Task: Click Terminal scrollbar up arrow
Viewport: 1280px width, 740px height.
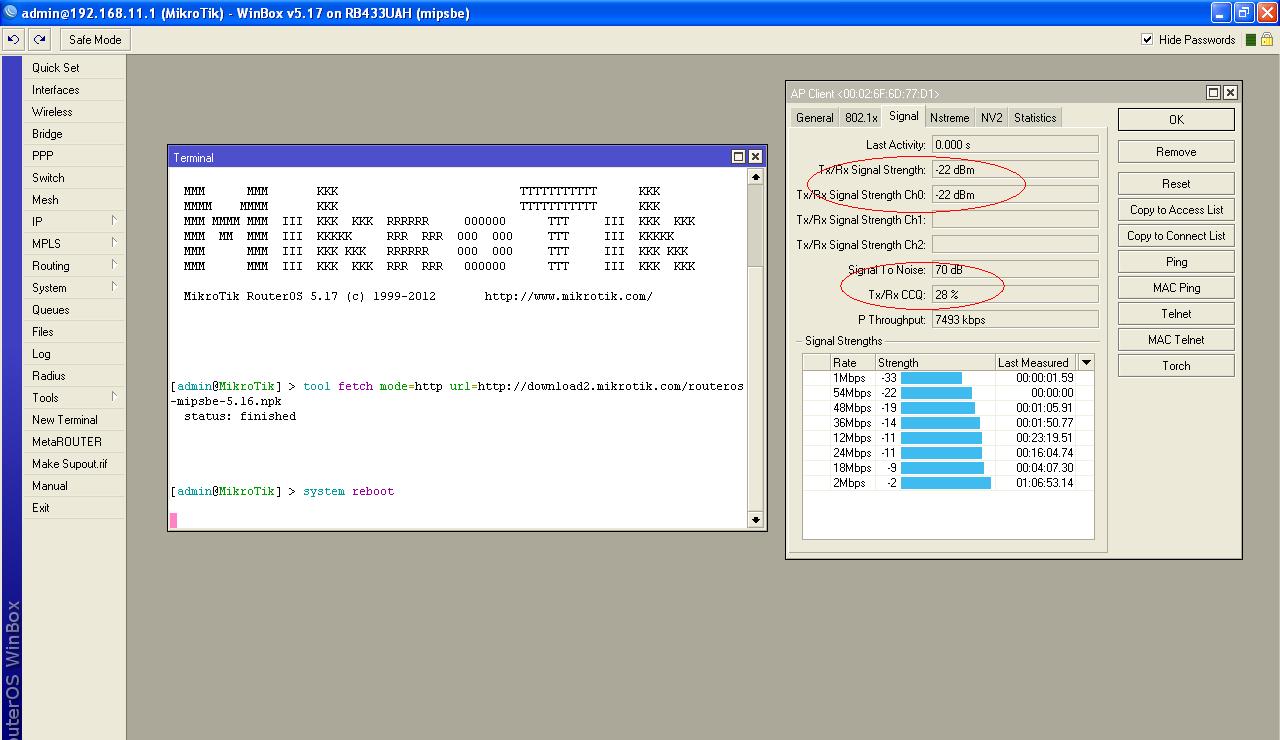Action: pyautogui.click(x=756, y=176)
